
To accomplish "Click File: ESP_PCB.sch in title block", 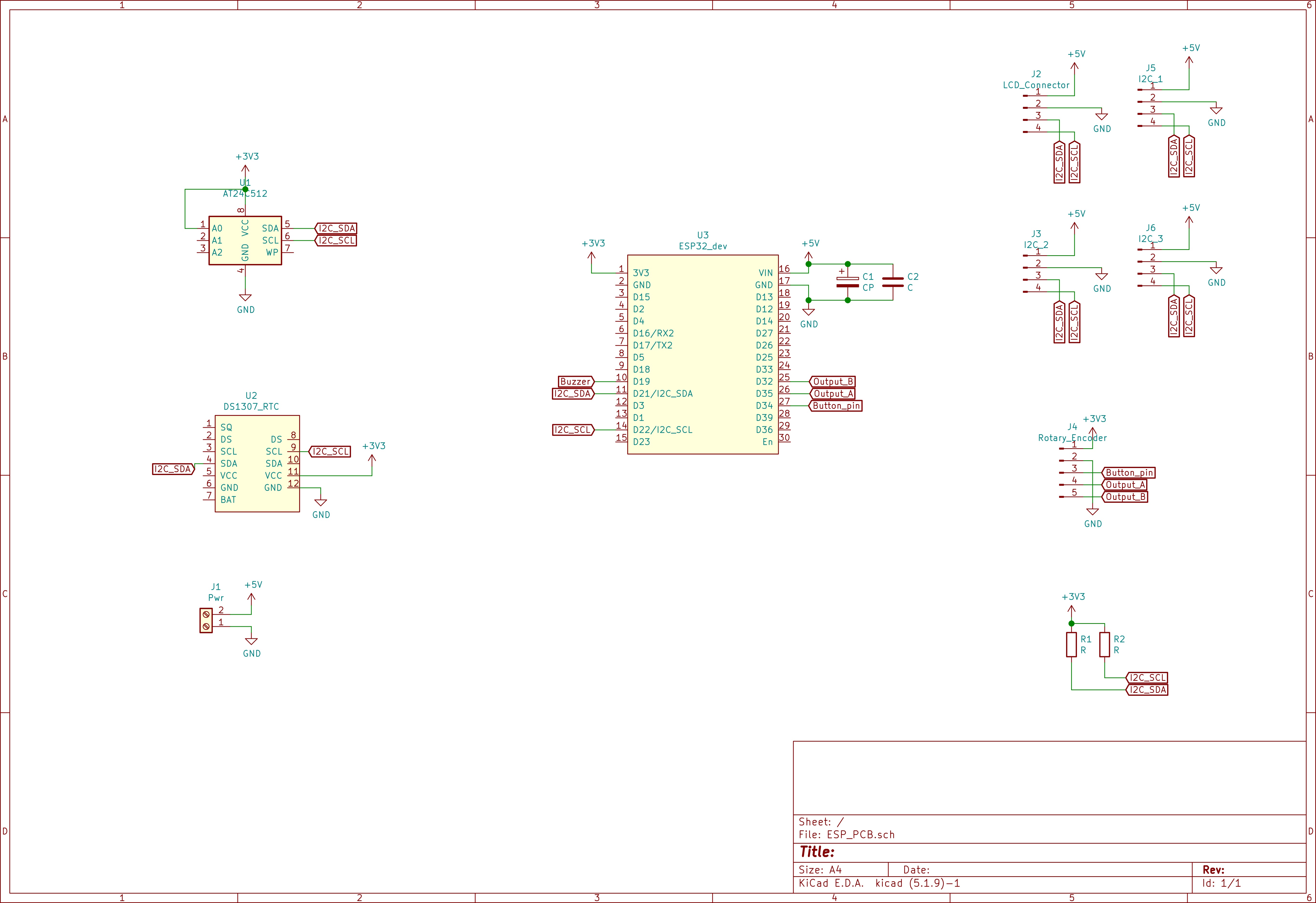I will click(847, 834).
